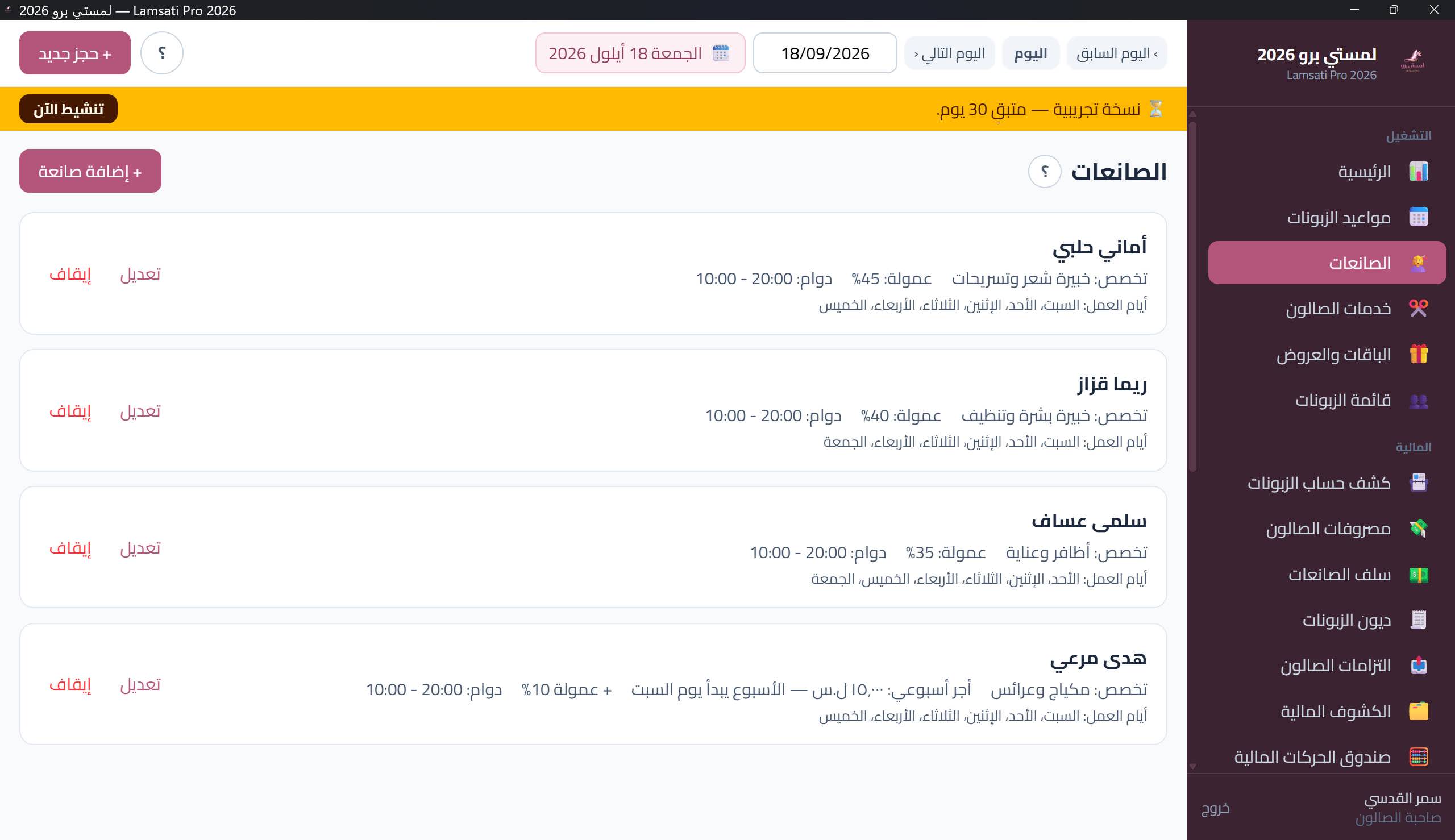This screenshot has height=840, width=1455.
Task: Click صندوق الحركات المالية abacus icon
Action: pos(1418,757)
